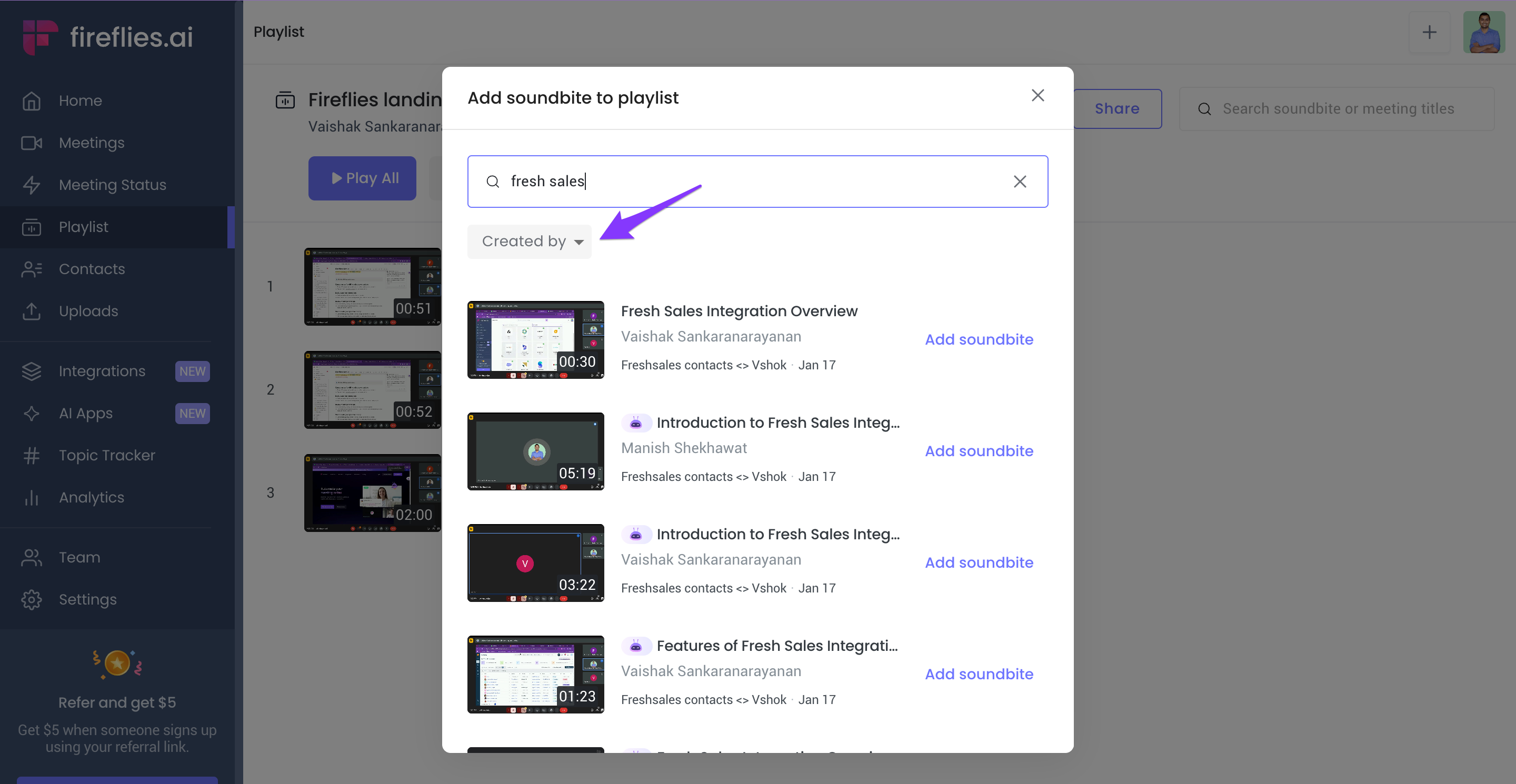The image size is (1516, 784).
Task: Click the Play All button
Action: point(362,178)
